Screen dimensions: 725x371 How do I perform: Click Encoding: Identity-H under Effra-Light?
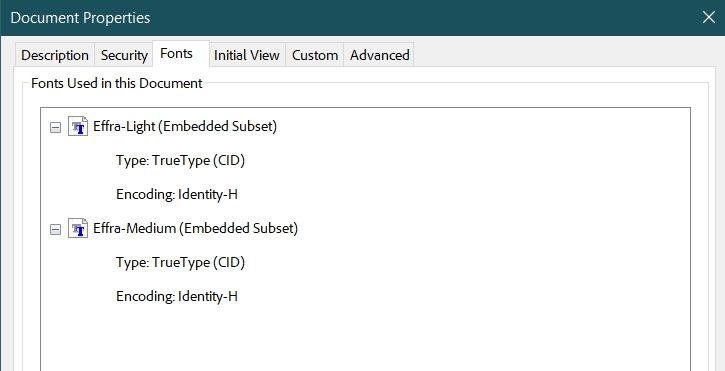tap(177, 194)
